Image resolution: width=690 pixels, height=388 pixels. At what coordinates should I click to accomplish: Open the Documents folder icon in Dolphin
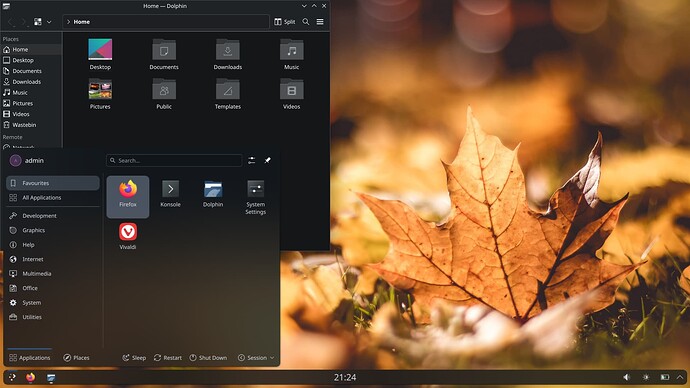point(164,54)
